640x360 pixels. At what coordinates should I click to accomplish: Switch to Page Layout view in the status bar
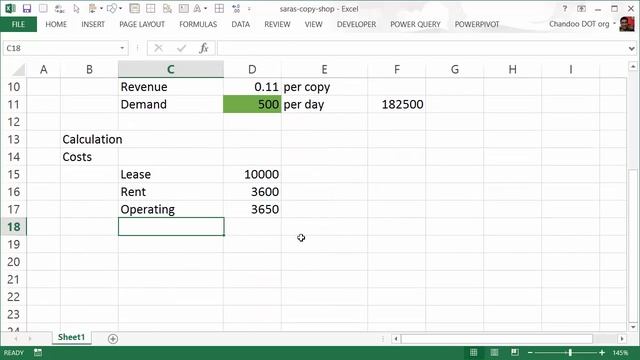(494, 352)
